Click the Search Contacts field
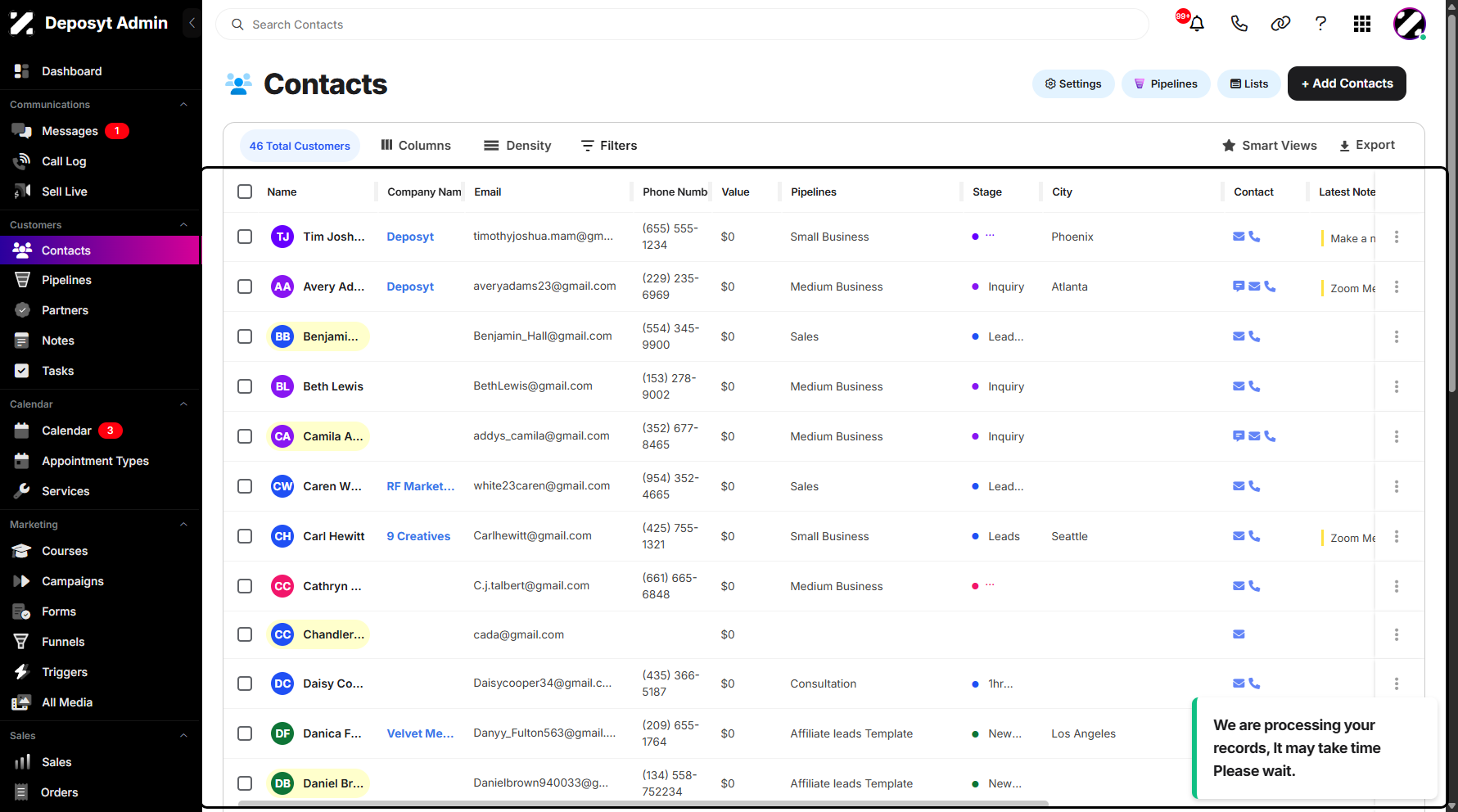This screenshot has width=1458, height=812. point(682,25)
